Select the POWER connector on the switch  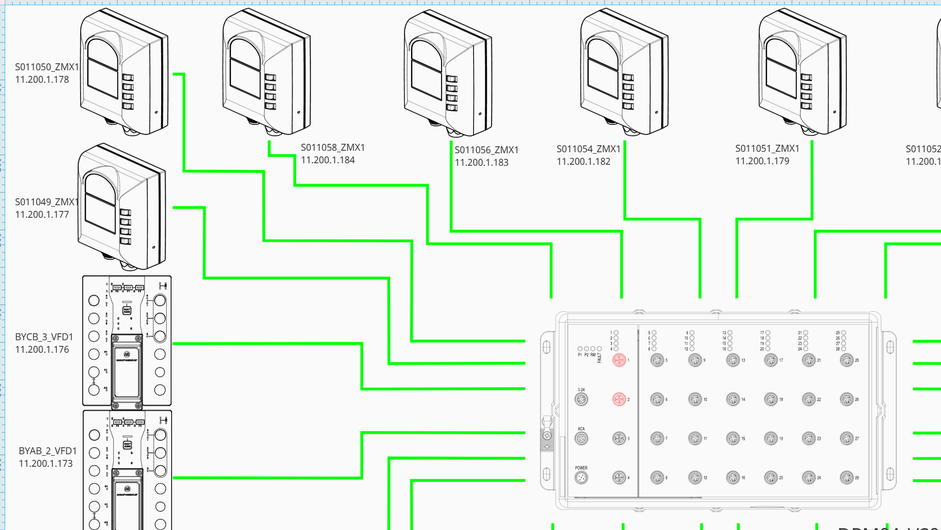[581, 478]
